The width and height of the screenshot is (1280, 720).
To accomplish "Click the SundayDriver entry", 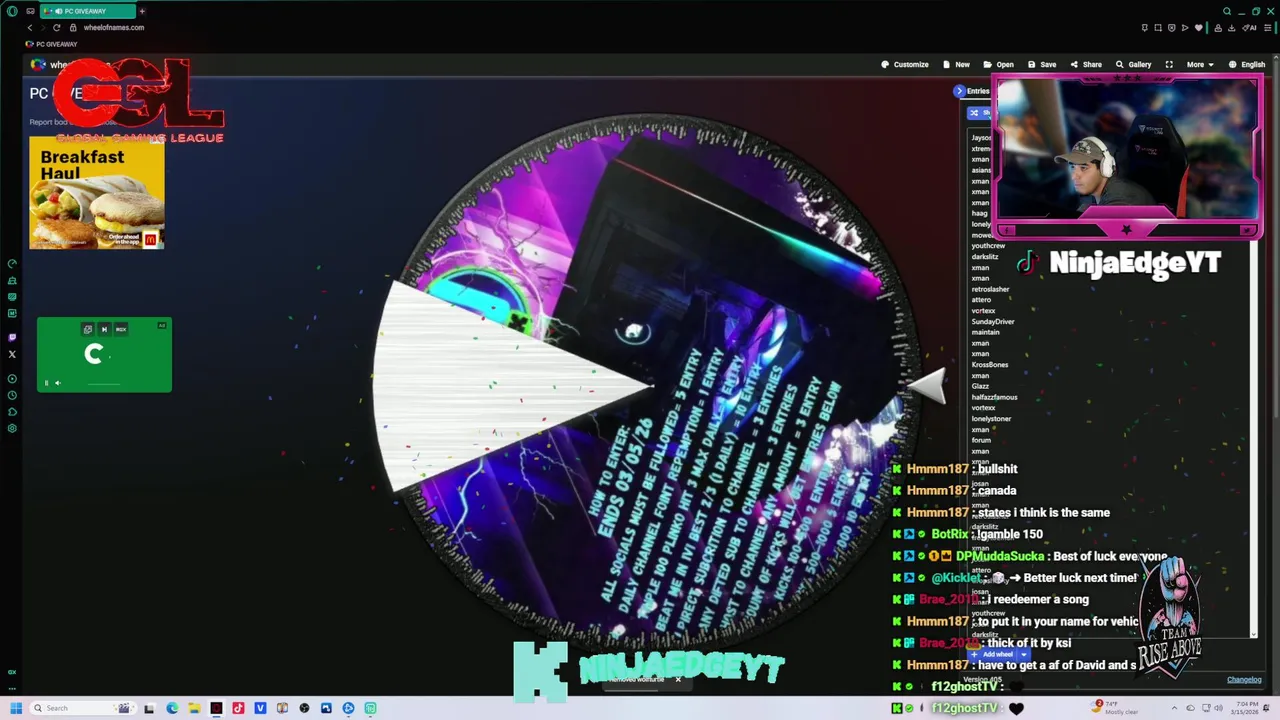I will [x=993, y=322].
